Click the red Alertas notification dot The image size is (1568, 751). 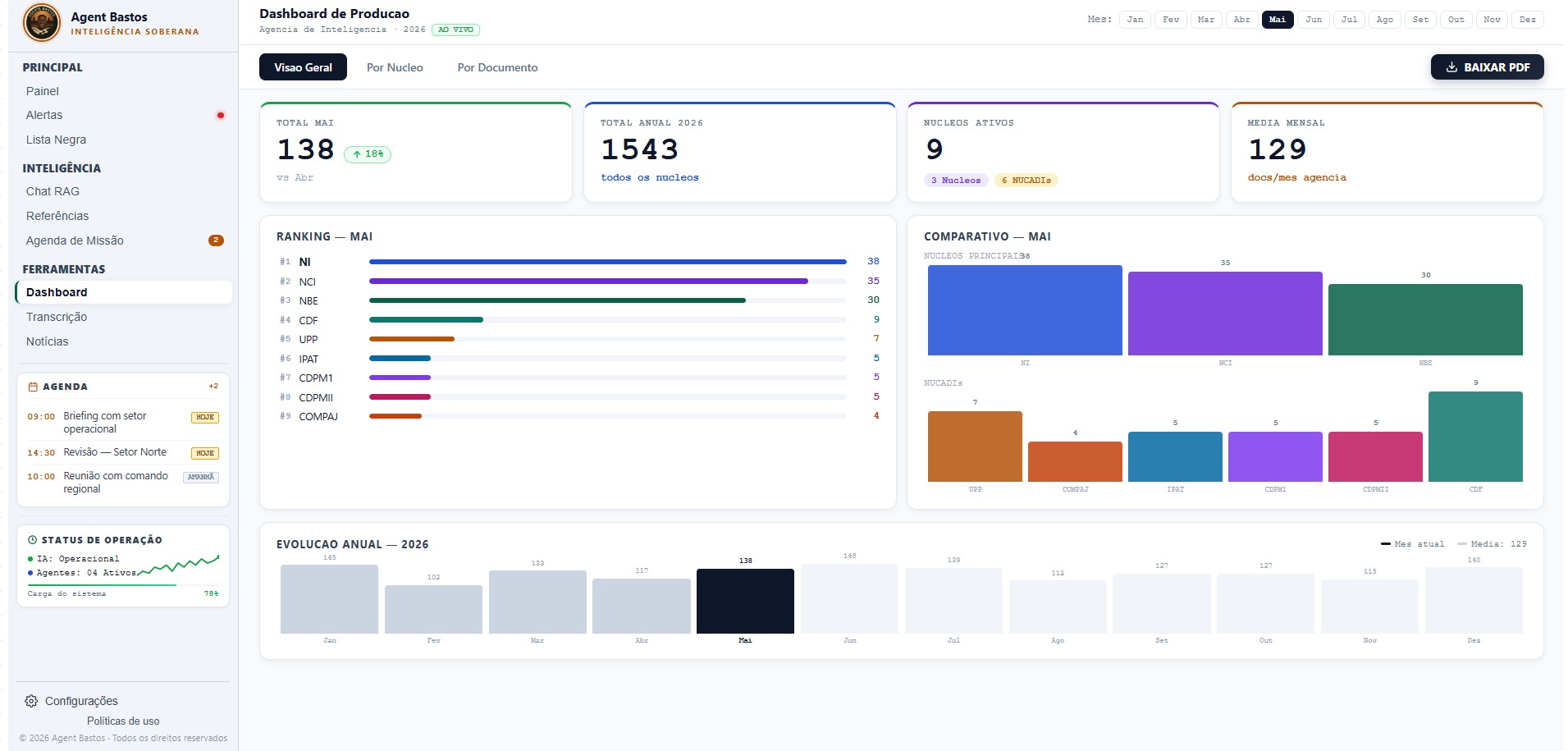point(220,116)
